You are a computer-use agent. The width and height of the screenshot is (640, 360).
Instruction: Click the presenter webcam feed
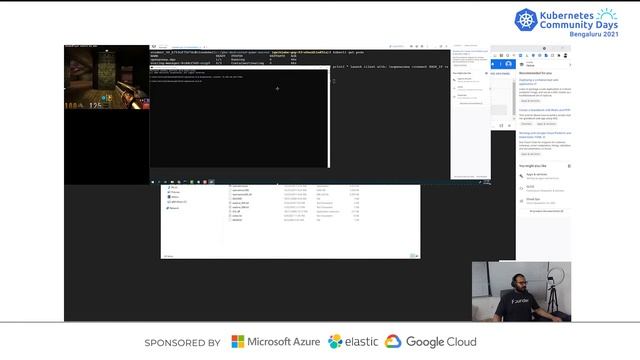[x=521, y=291]
